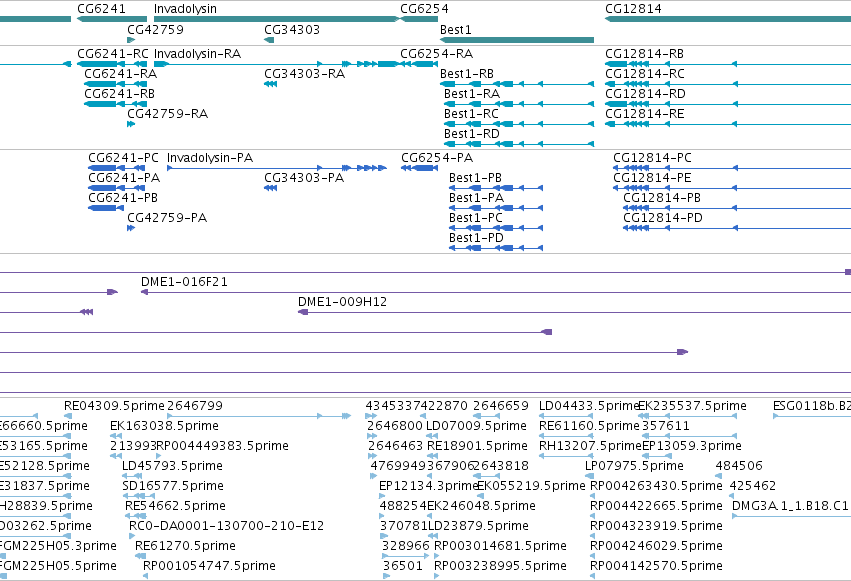
Task: Click the RE61270.5prime EST label
Action: [185, 546]
